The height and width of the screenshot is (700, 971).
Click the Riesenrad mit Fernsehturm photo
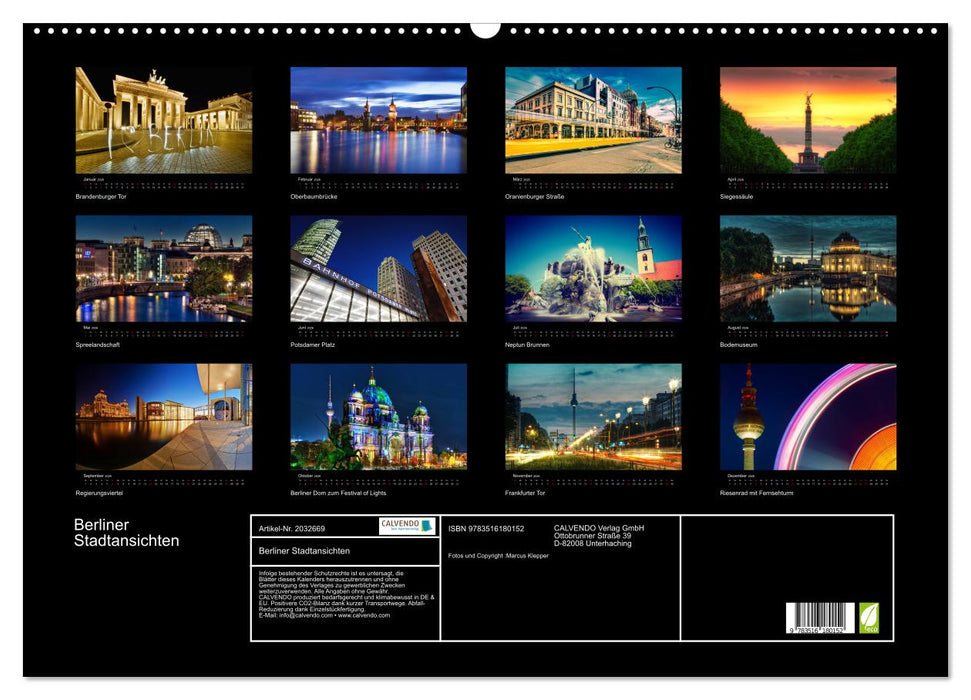808,416
